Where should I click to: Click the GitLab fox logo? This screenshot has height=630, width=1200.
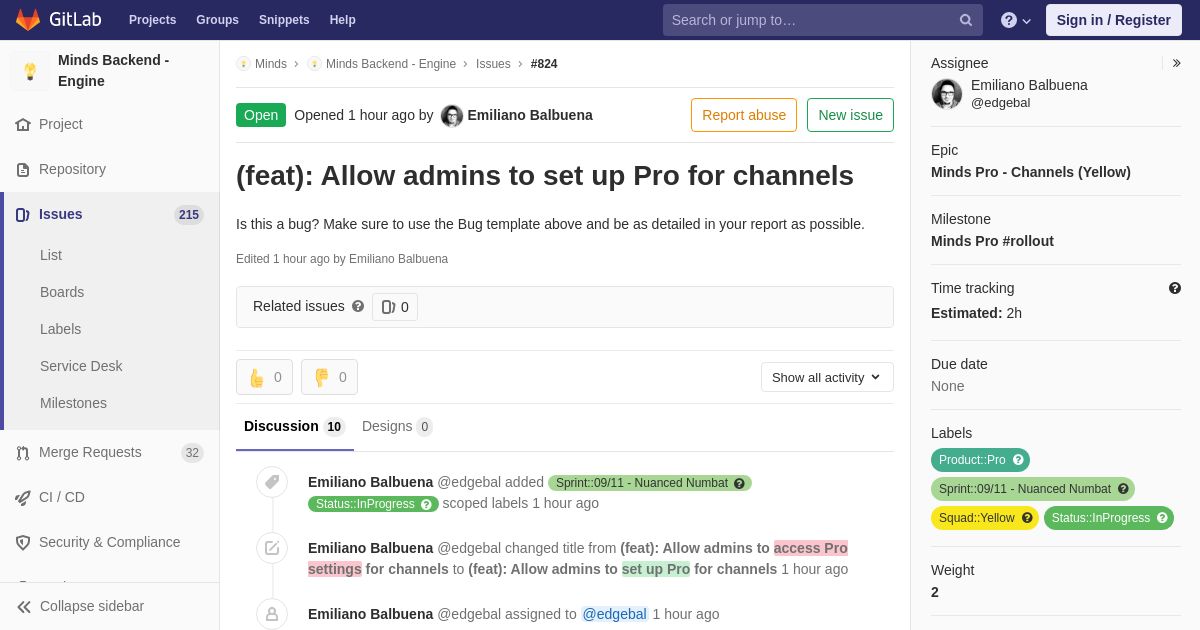[28, 20]
